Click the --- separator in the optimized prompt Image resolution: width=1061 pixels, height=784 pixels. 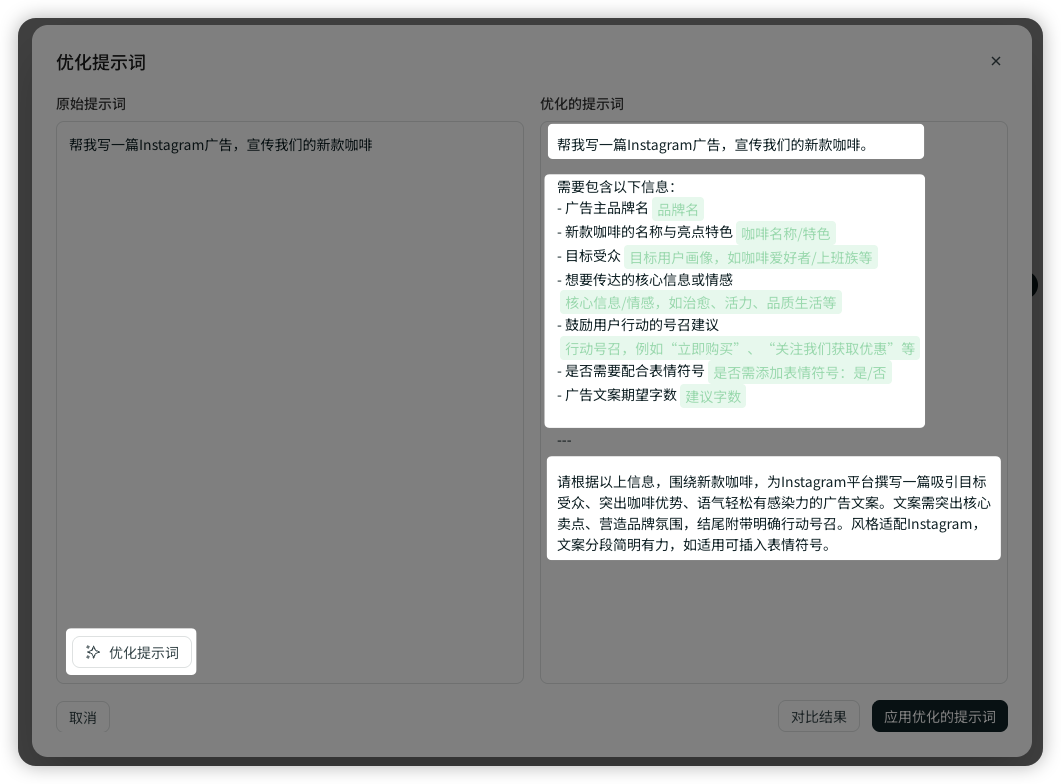(x=564, y=441)
